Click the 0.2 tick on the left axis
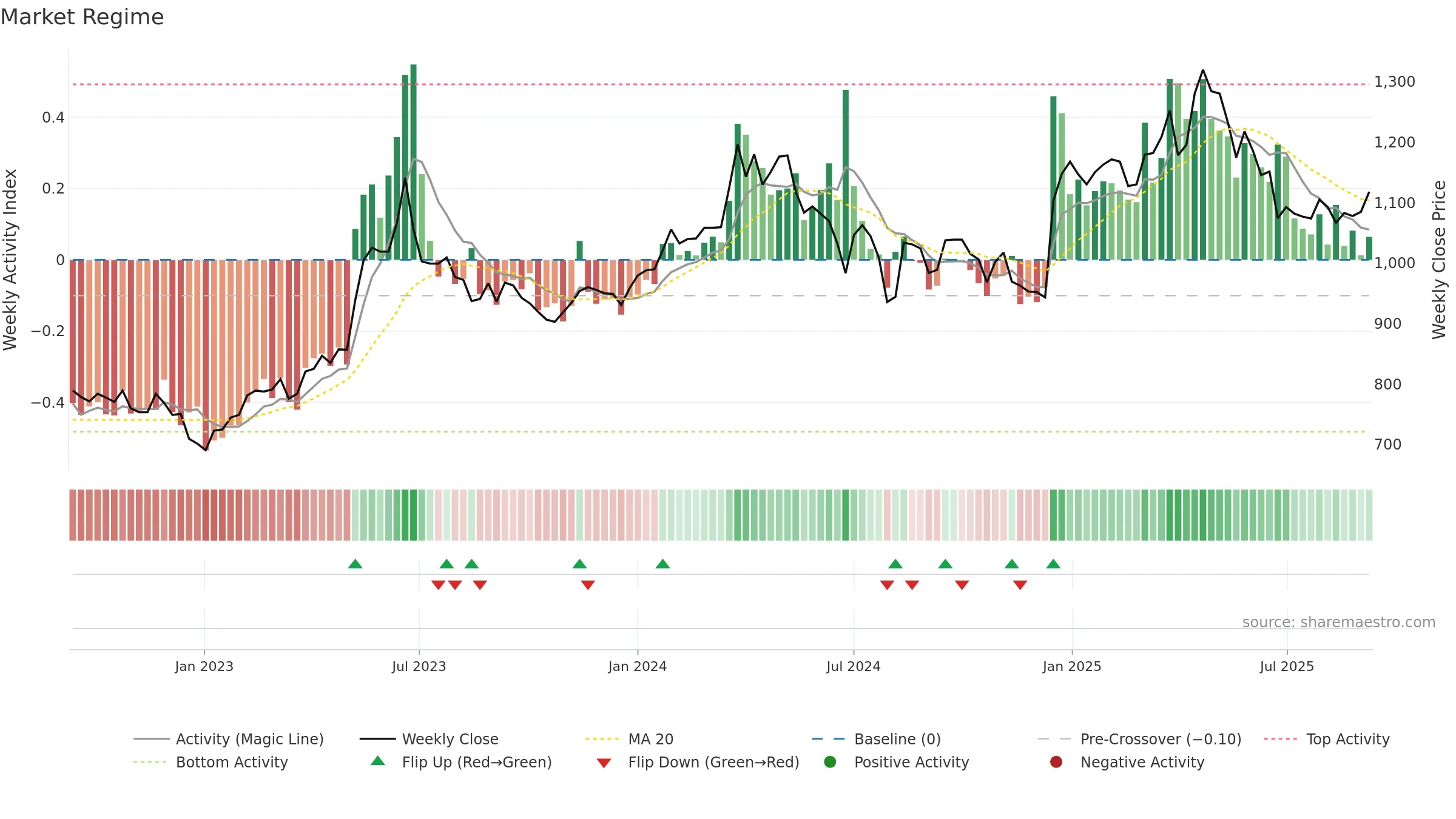 53,189
